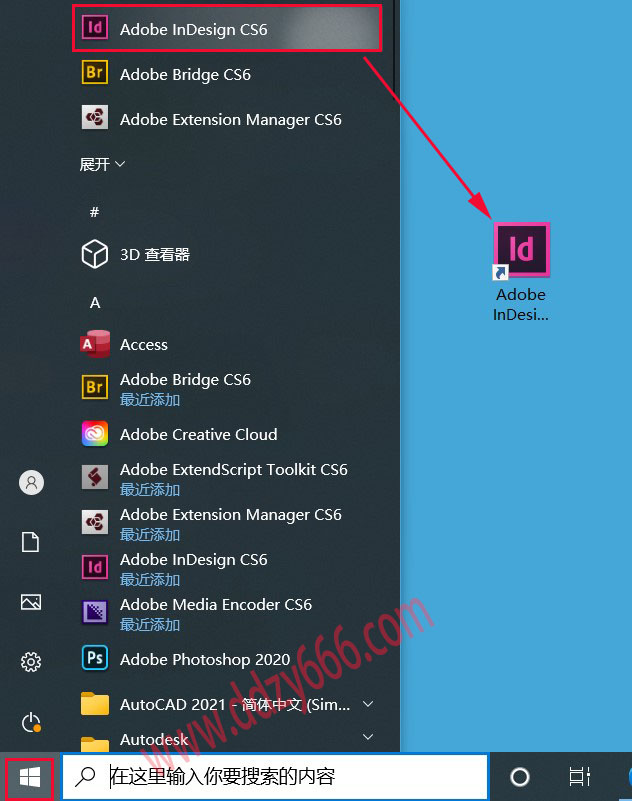Launch Adobe Extension Manager CS6 at top of list
This screenshot has width=632, height=801.
point(227,119)
